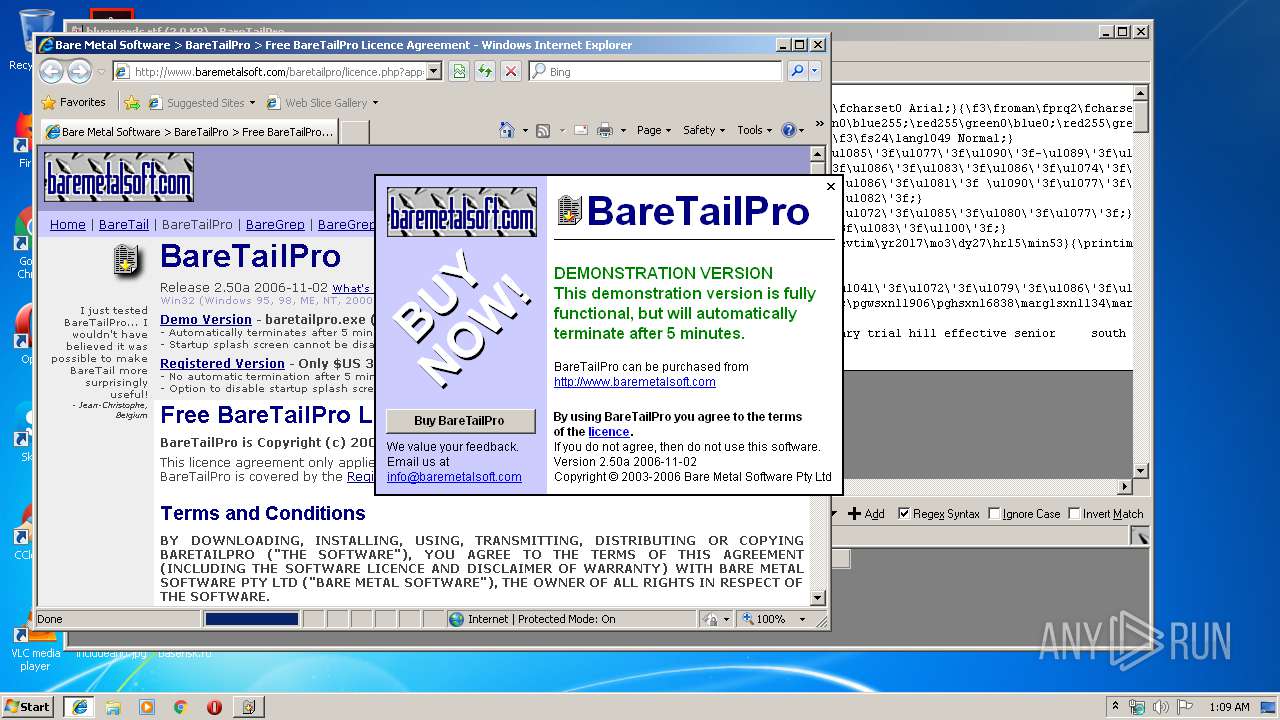This screenshot has height=720, width=1280.
Task: Toggle Compatibility View icon in IE
Action: [x=459, y=71]
